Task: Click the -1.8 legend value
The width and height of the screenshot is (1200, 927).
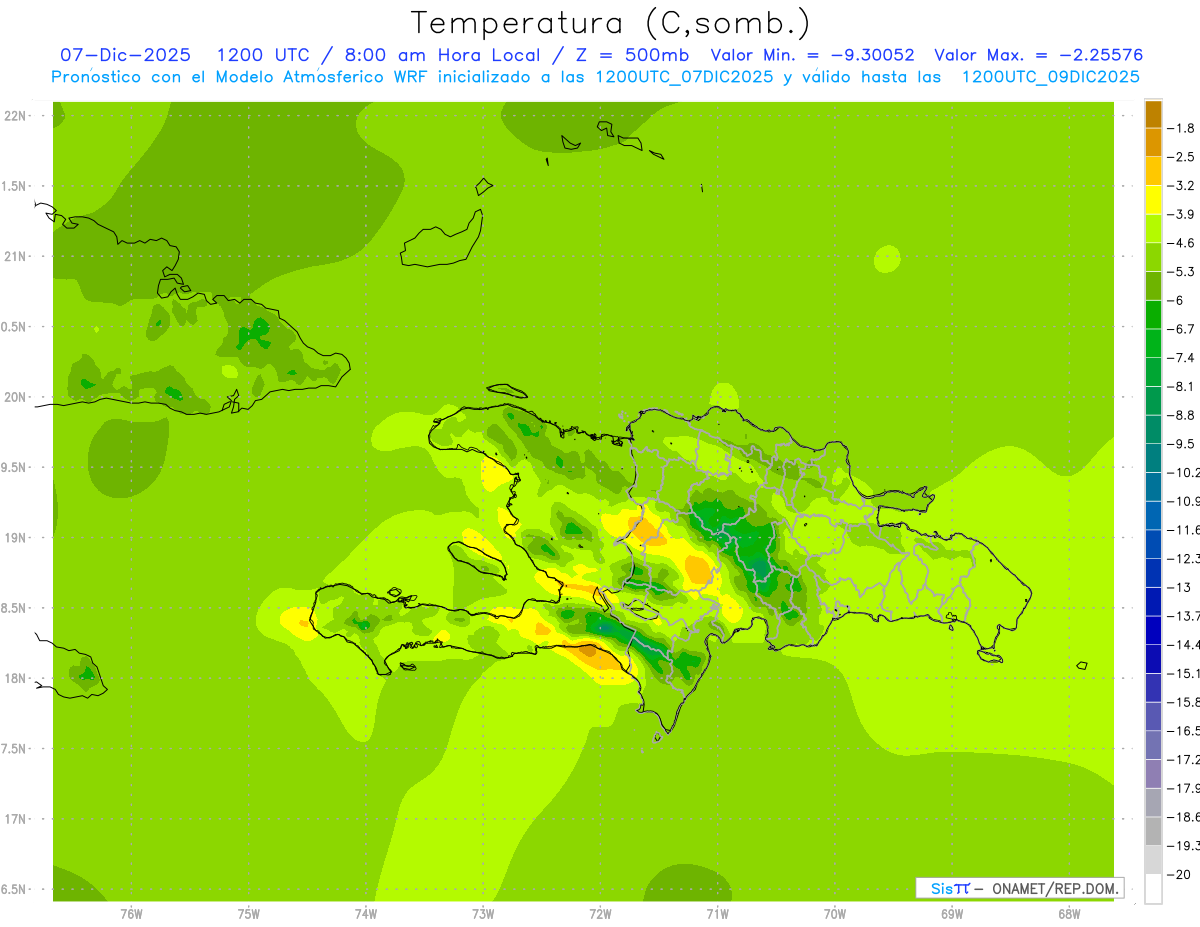Action: pos(1181,128)
